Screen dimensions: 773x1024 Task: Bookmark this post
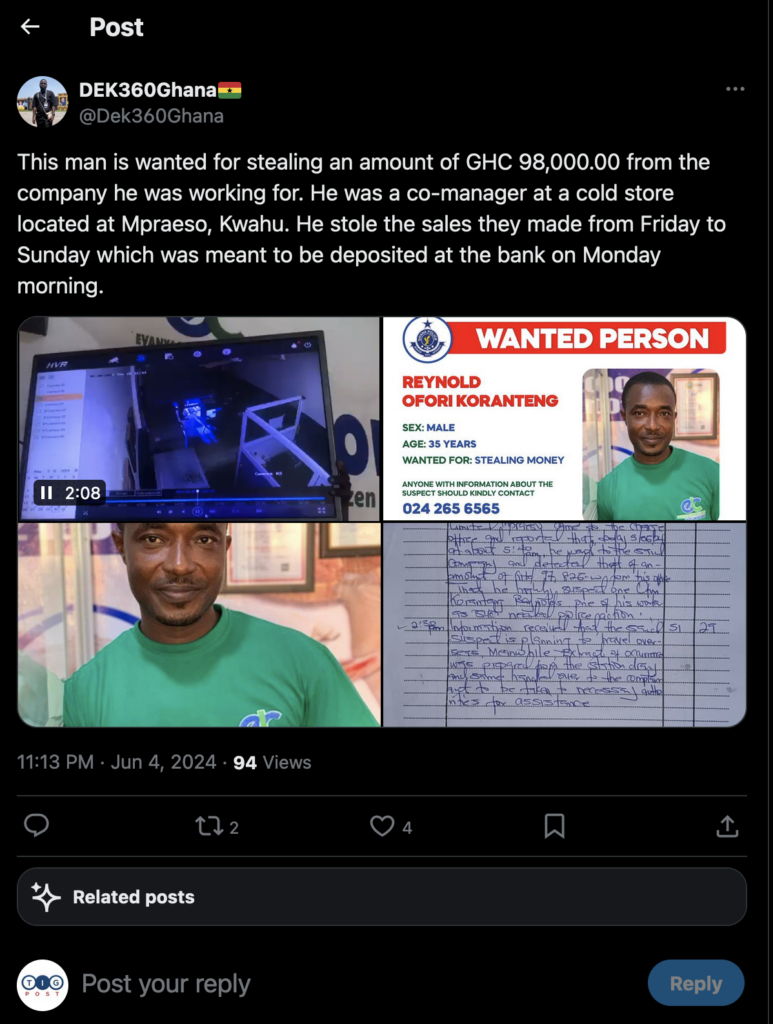554,826
